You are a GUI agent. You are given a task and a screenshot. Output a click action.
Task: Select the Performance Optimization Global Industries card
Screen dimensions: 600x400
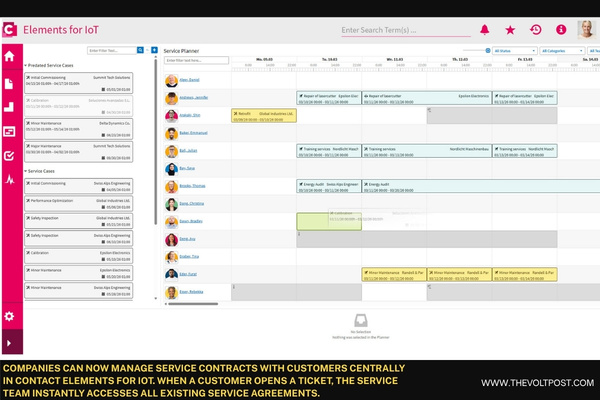79,204
